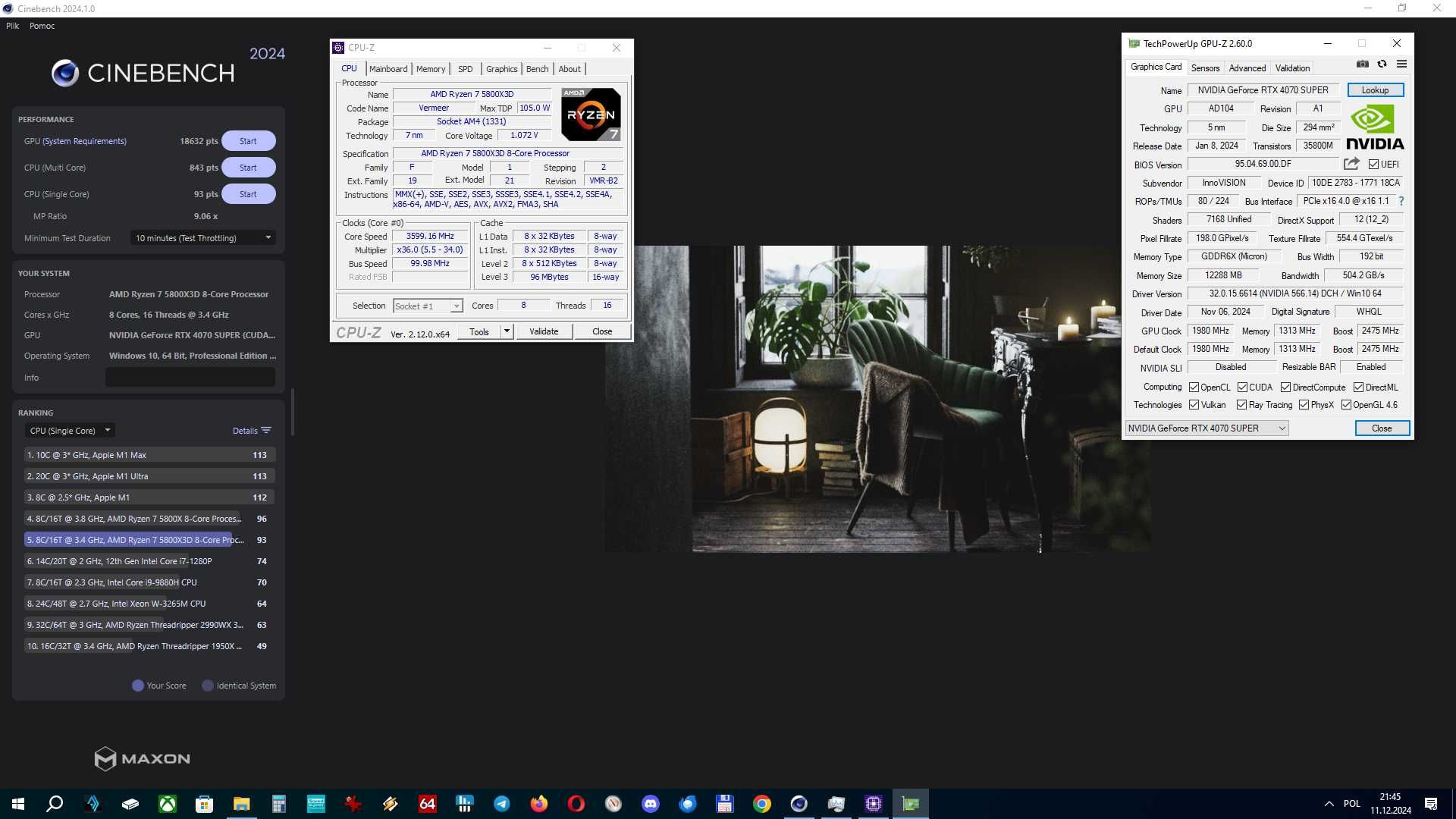Switch to the Memory tab in CPU-Z
The width and height of the screenshot is (1456, 819).
tap(431, 69)
